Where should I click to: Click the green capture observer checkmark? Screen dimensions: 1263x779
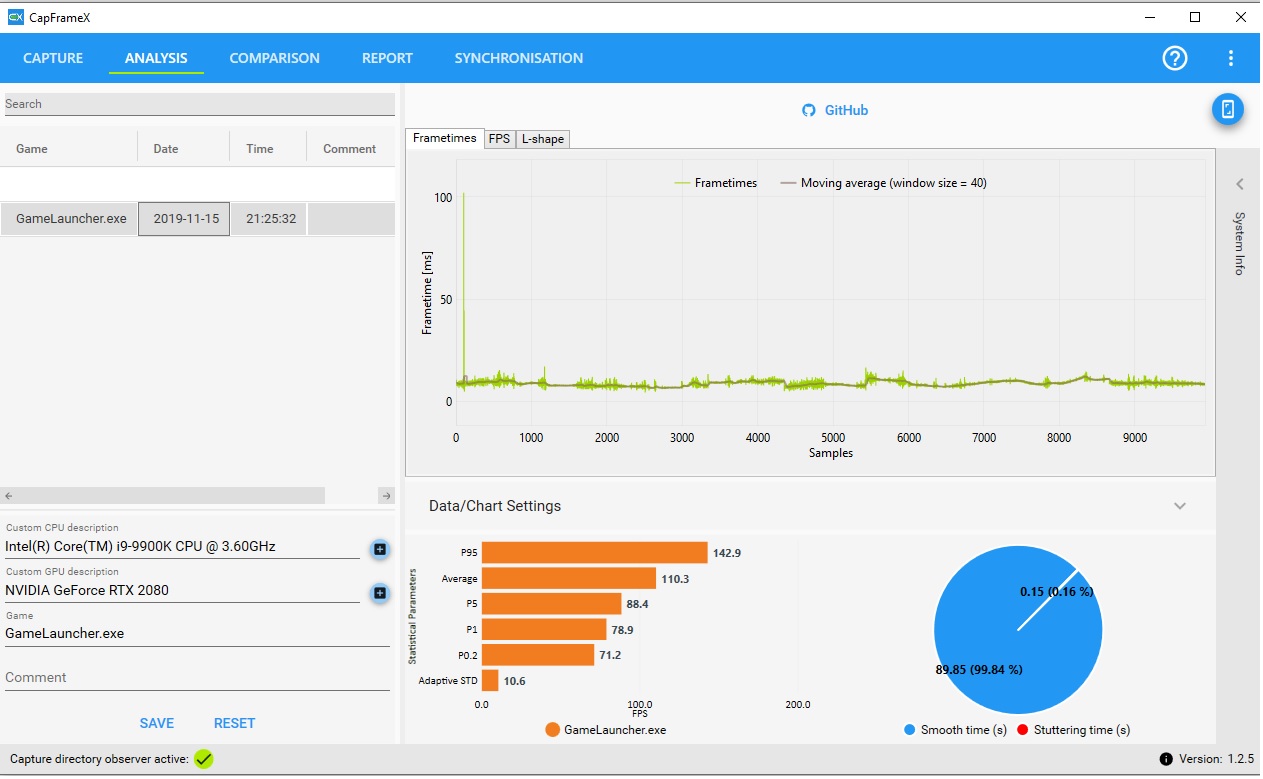(204, 759)
